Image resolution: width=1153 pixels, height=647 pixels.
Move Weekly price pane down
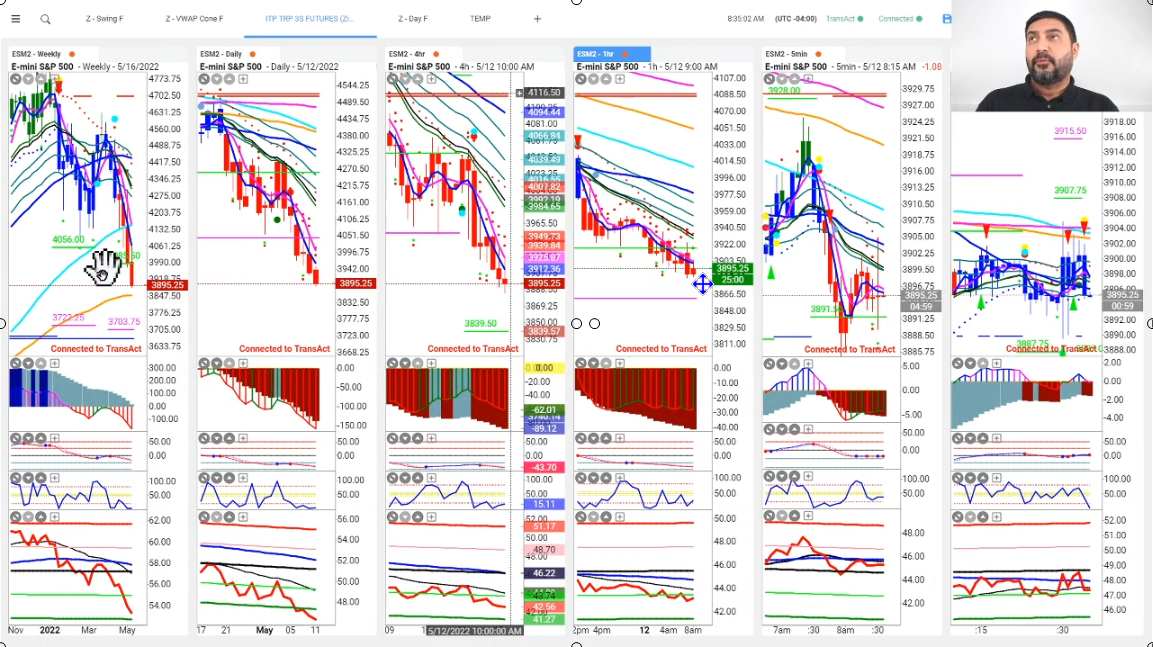28,79
